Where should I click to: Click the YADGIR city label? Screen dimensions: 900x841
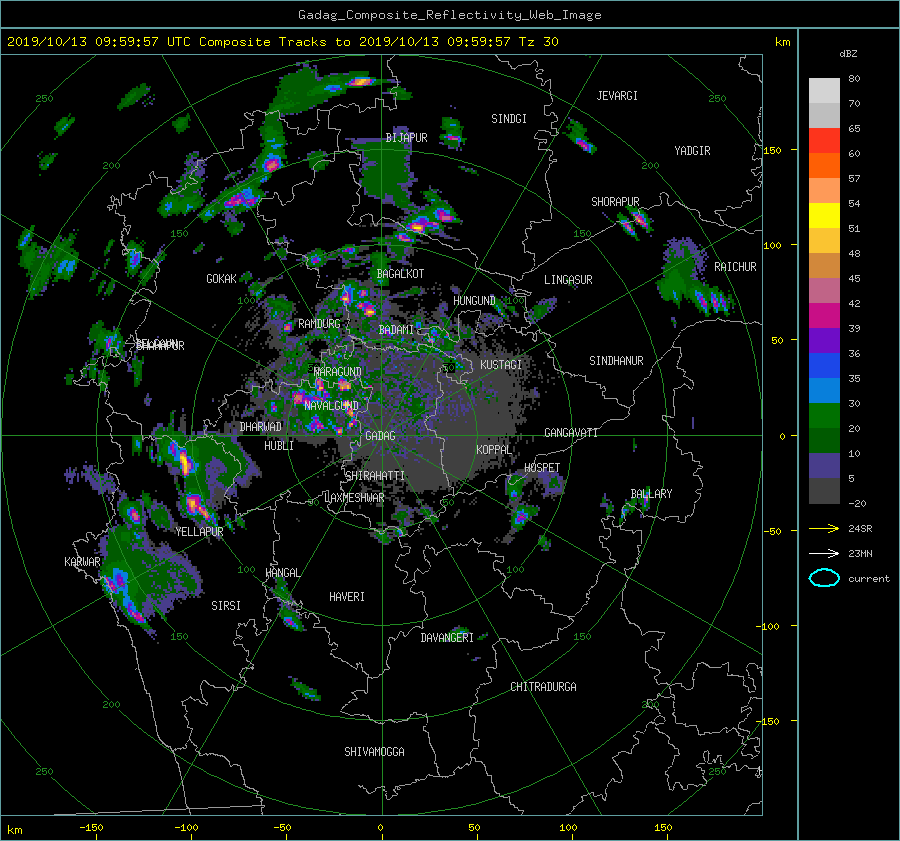pos(692,150)
